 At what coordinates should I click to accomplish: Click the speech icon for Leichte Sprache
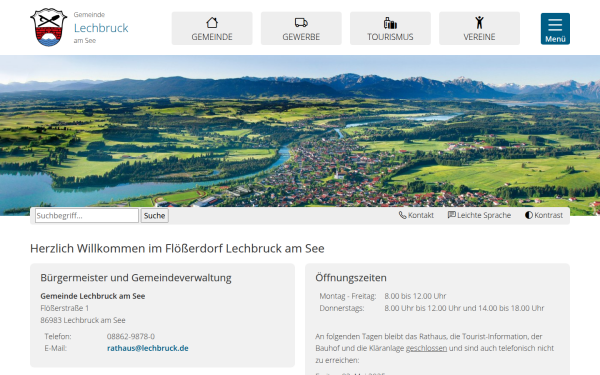point(452,215)
